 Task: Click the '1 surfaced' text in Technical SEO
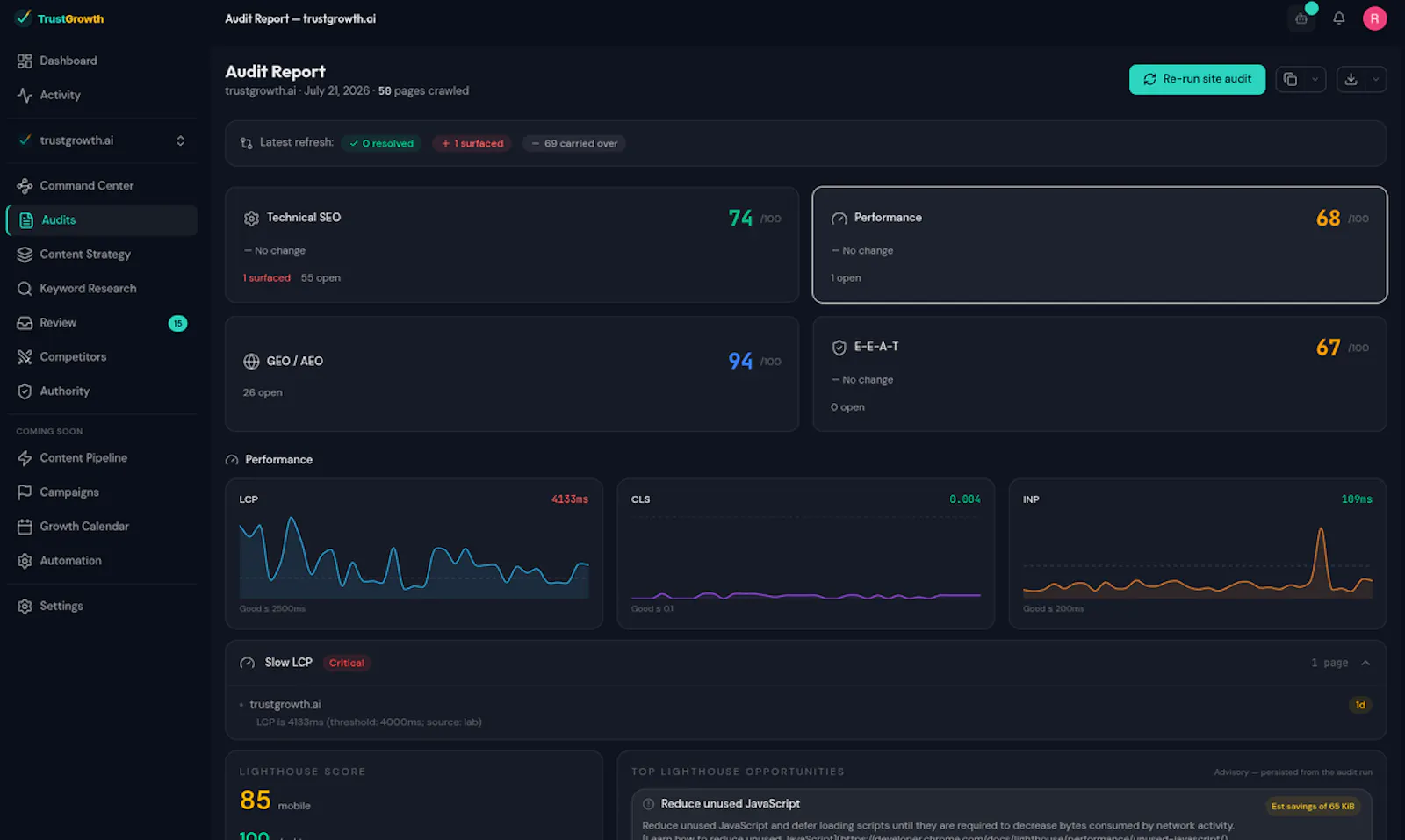tap(267, 278)
